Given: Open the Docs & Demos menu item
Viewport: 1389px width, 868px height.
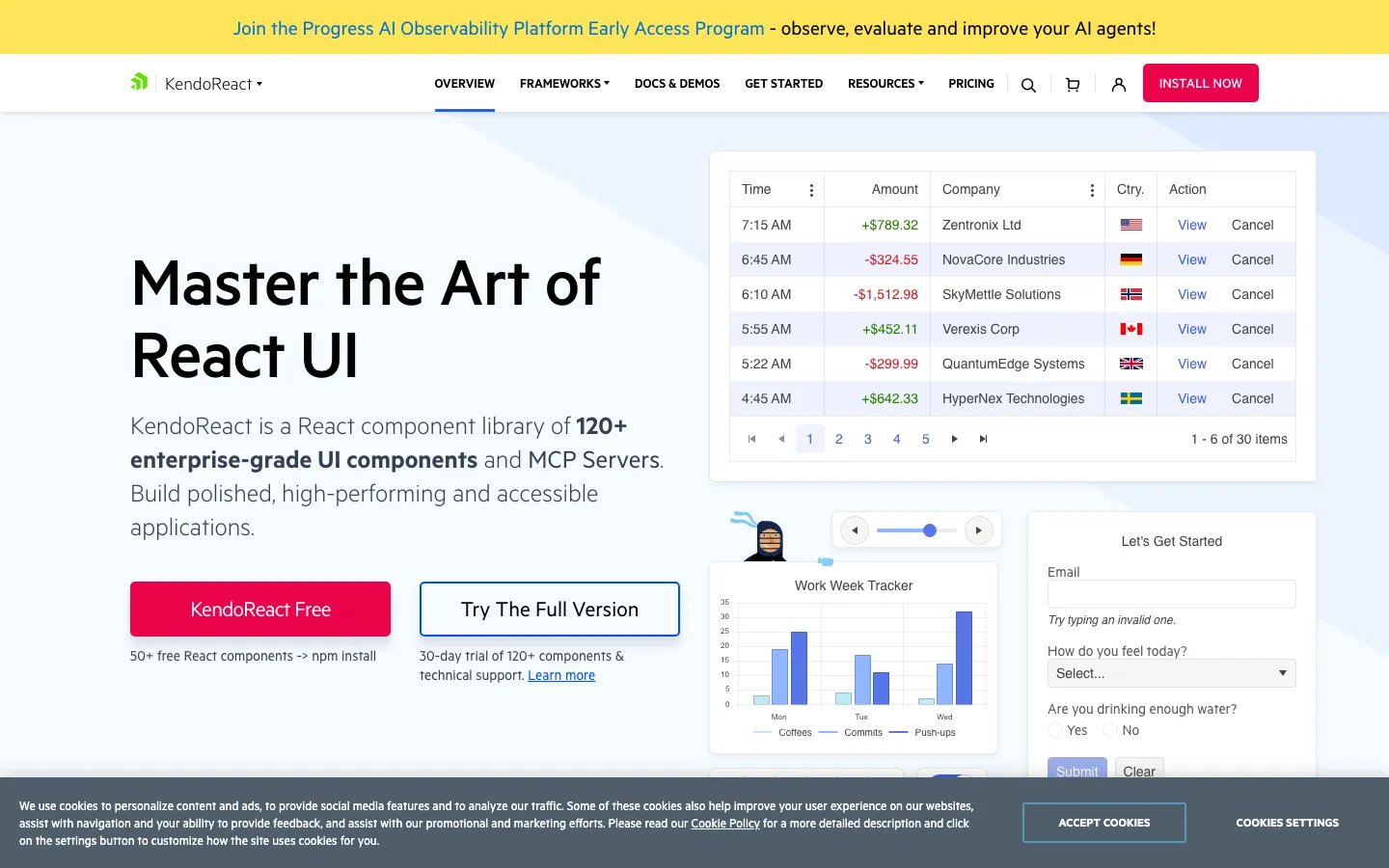Looking at the screenshot, I should tap(677, 84).
